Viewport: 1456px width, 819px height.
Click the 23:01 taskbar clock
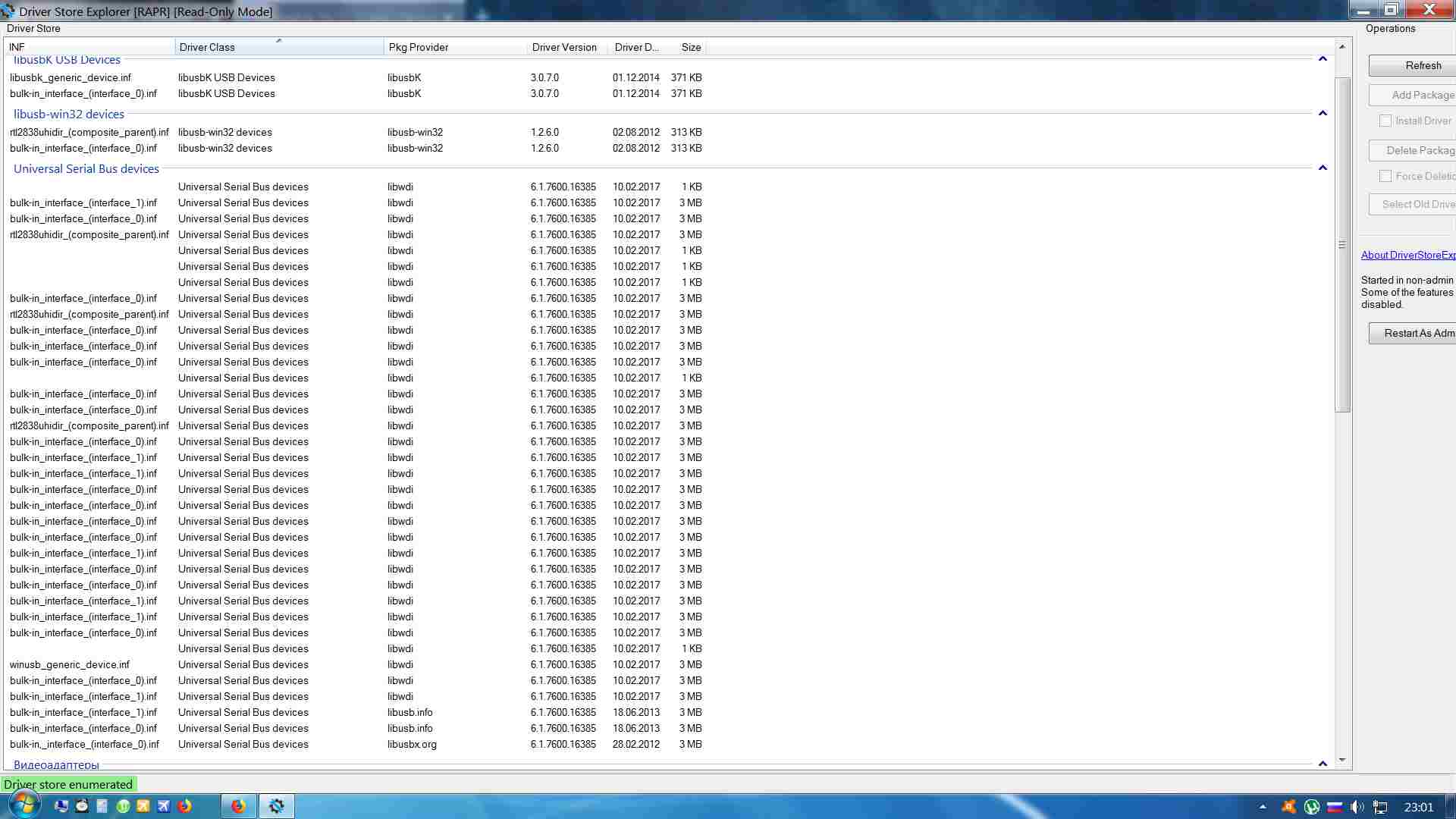click(1418, 807)
